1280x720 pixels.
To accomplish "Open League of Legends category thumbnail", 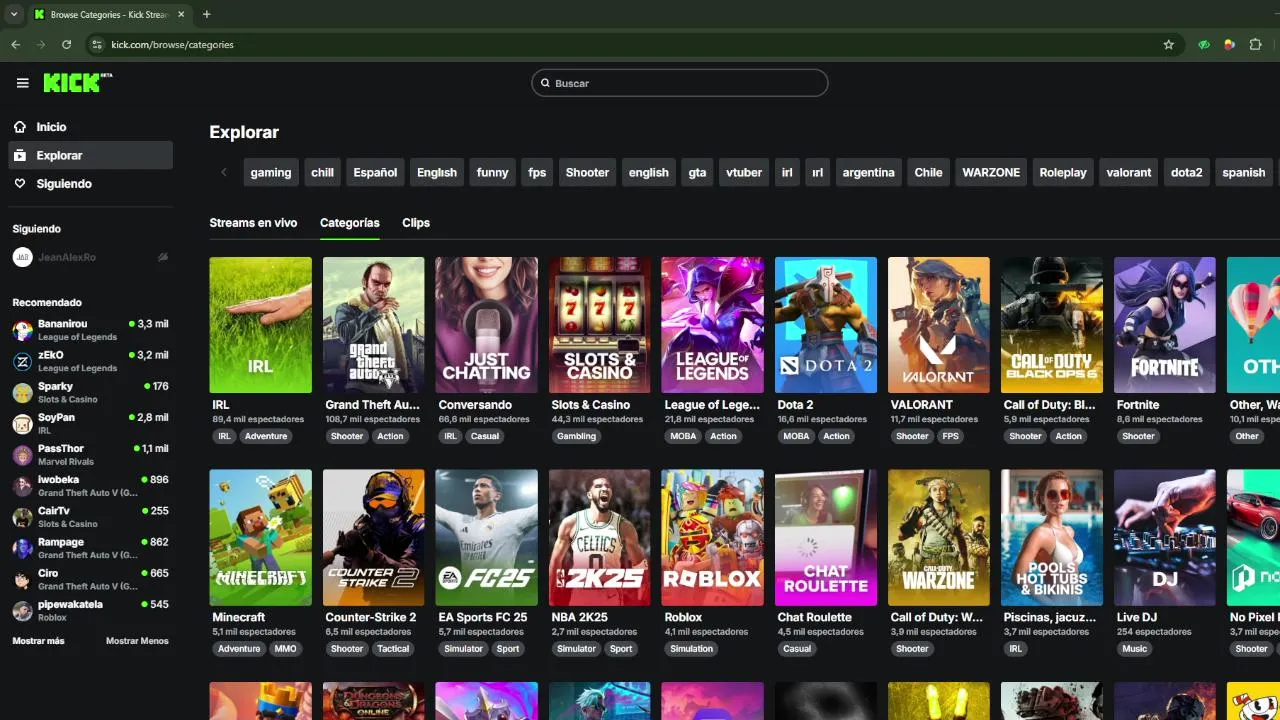I will (712, 325).
